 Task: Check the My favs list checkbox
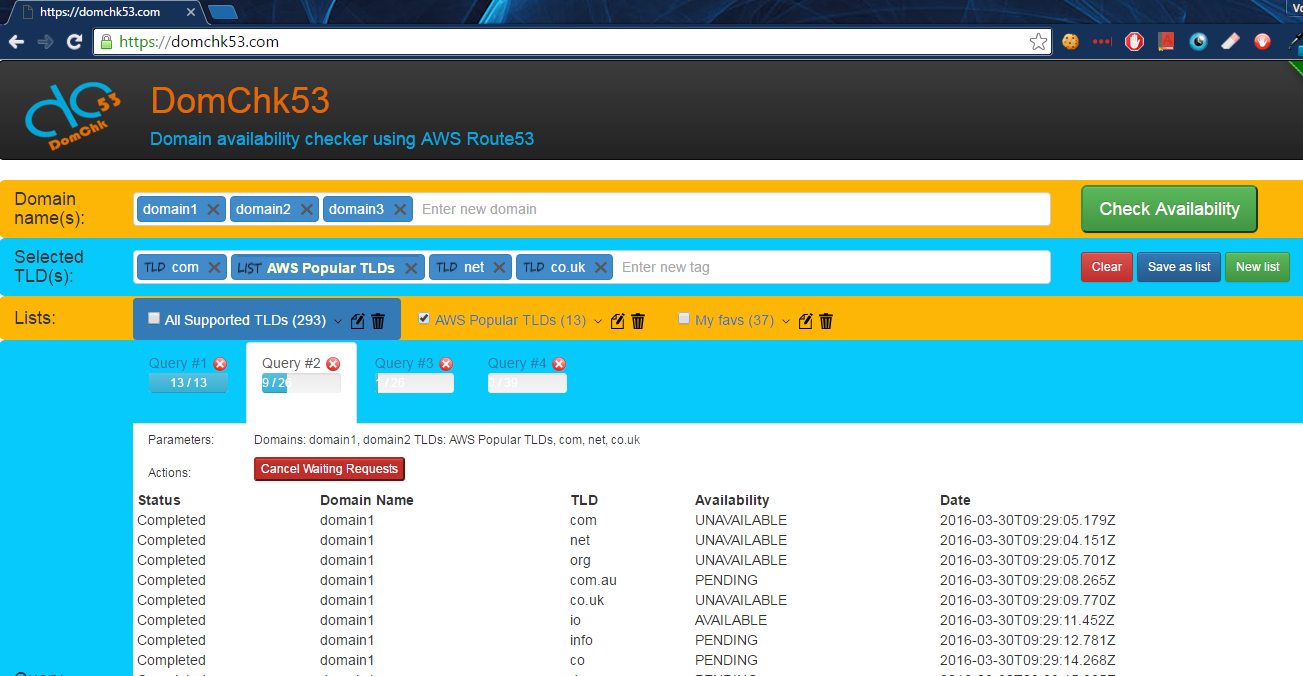click(684, 317)
